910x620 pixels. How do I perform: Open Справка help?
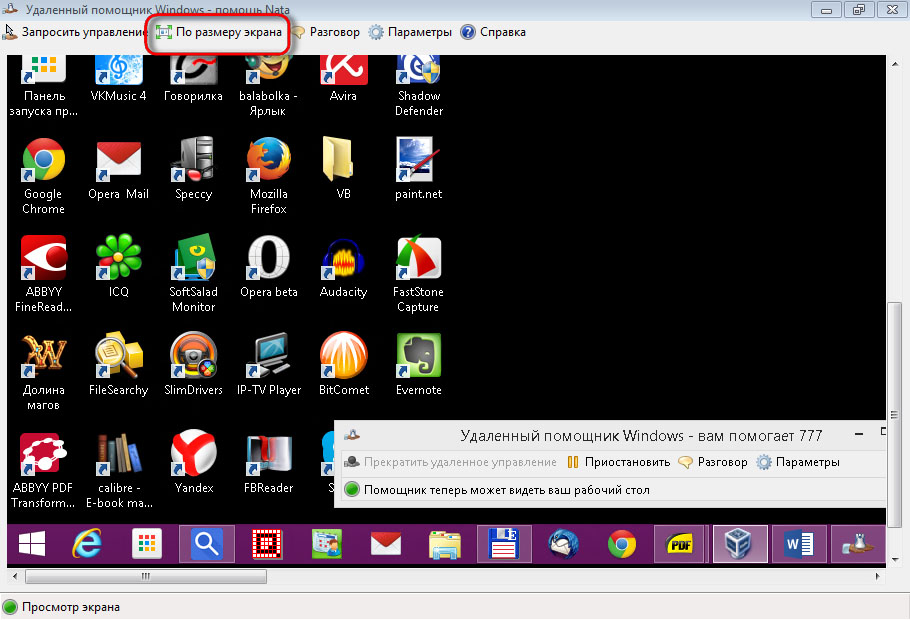coord(493,32)
